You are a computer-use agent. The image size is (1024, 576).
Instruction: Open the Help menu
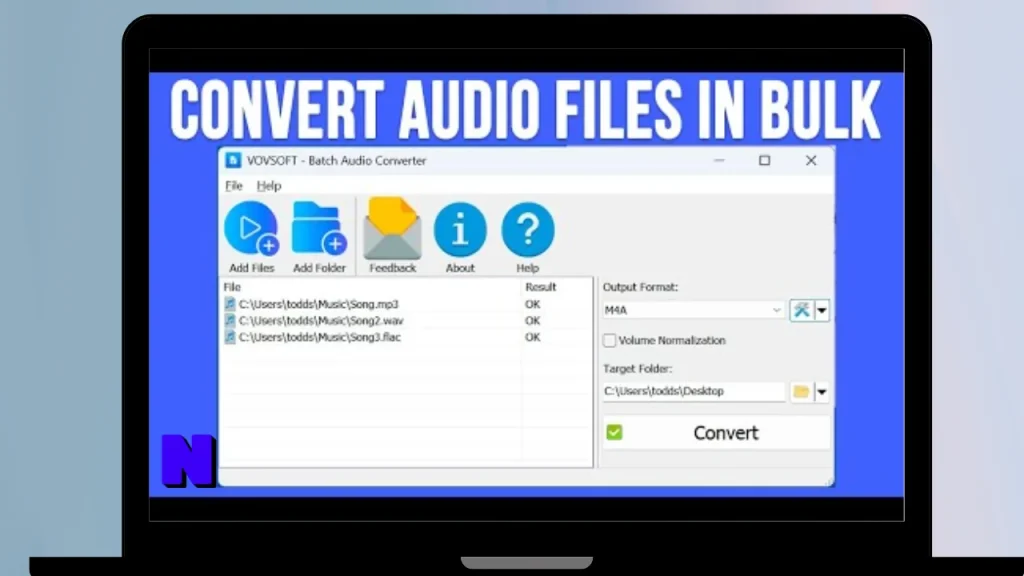pos(268,185)
